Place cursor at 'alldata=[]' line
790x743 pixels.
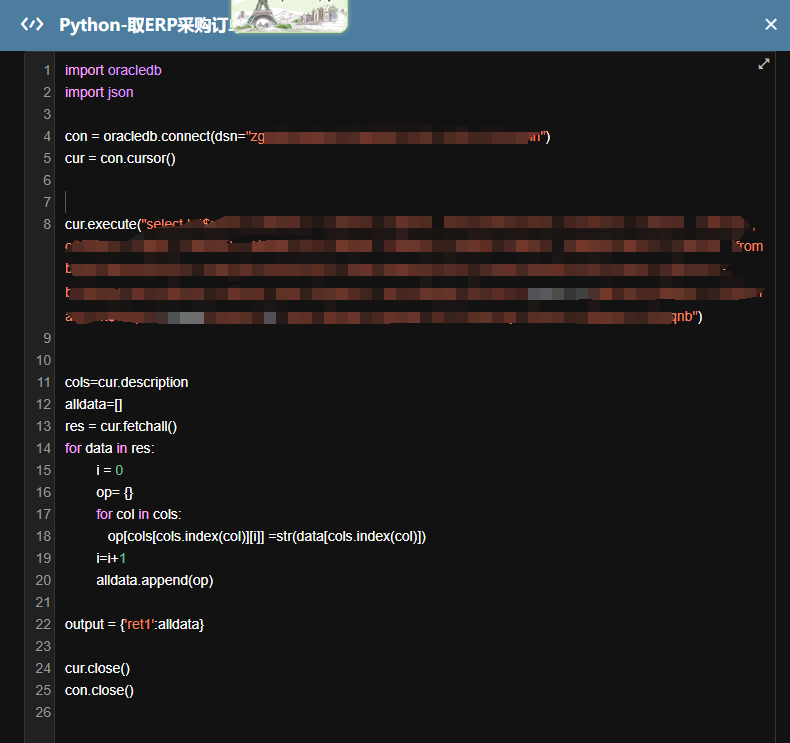[x=93, y=404]
